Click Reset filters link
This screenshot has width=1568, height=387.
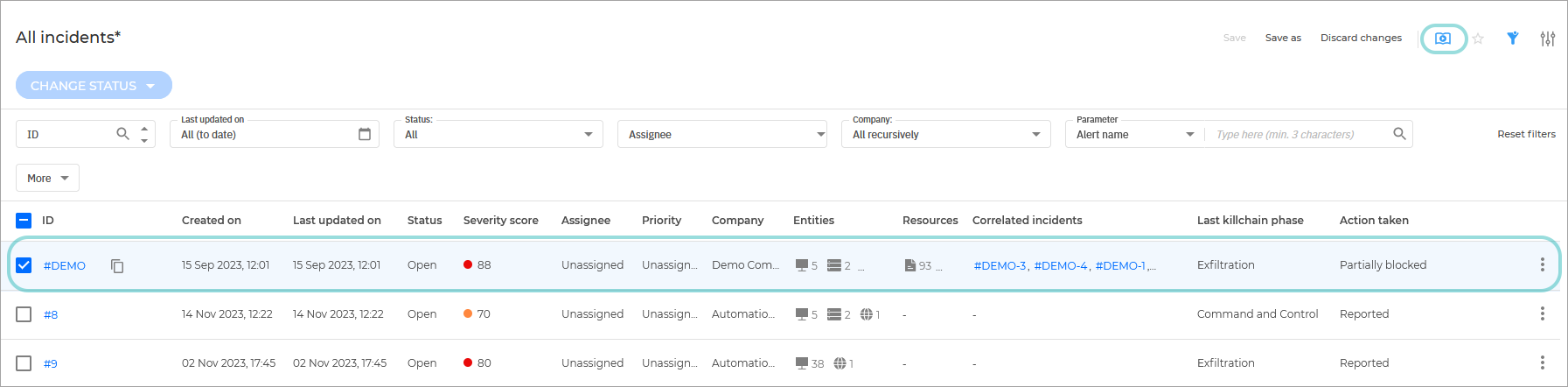1526,134
